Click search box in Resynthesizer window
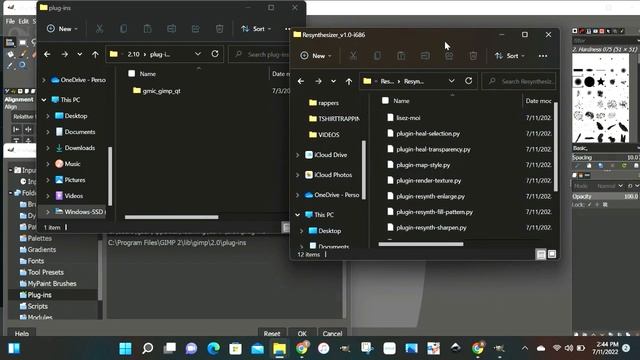640x360 pixels. coord(519,81)
